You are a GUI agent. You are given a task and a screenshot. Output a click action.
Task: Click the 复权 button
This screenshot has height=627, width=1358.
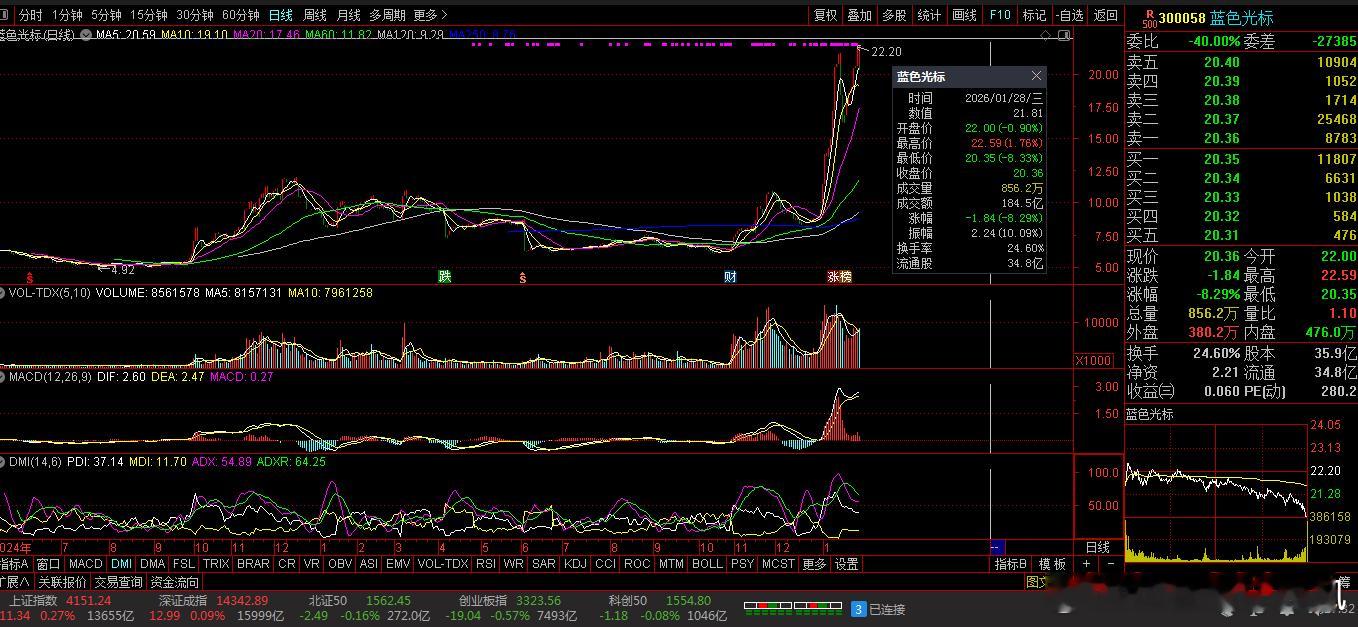click(825, 15)
